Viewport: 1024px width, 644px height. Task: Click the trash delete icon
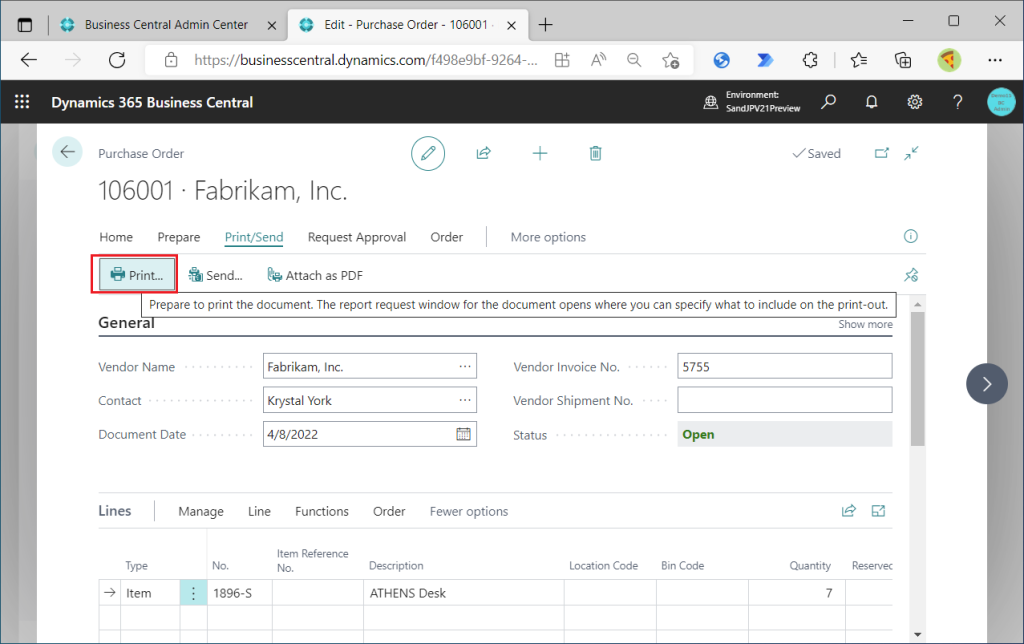tap(596, 153)
